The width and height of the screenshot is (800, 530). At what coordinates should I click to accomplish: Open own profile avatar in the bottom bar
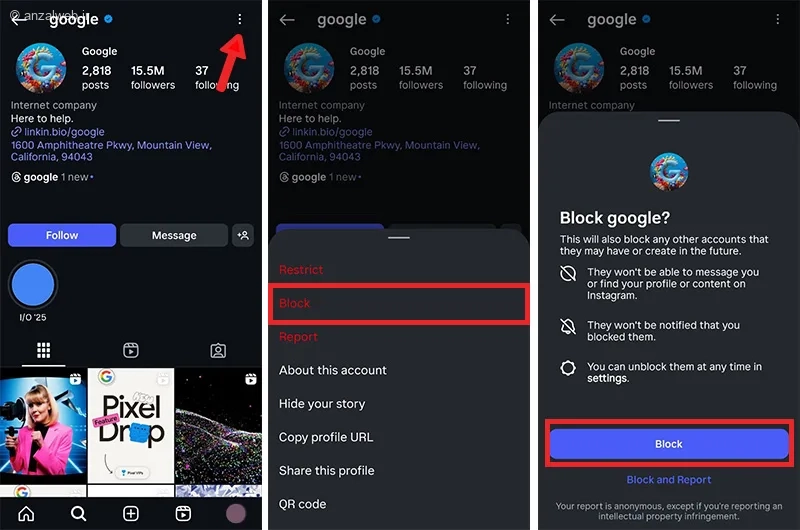click(x=236, y=513)
